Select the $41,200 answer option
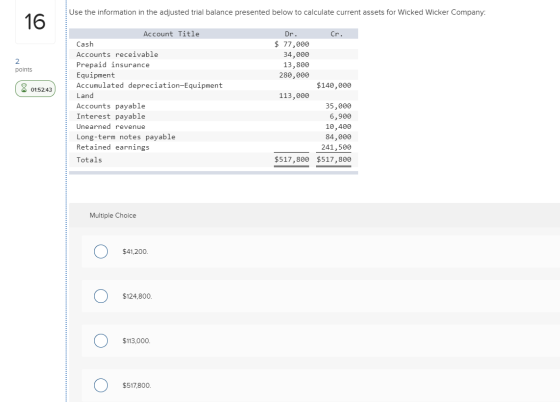560x402 pixels. (101, 251)
